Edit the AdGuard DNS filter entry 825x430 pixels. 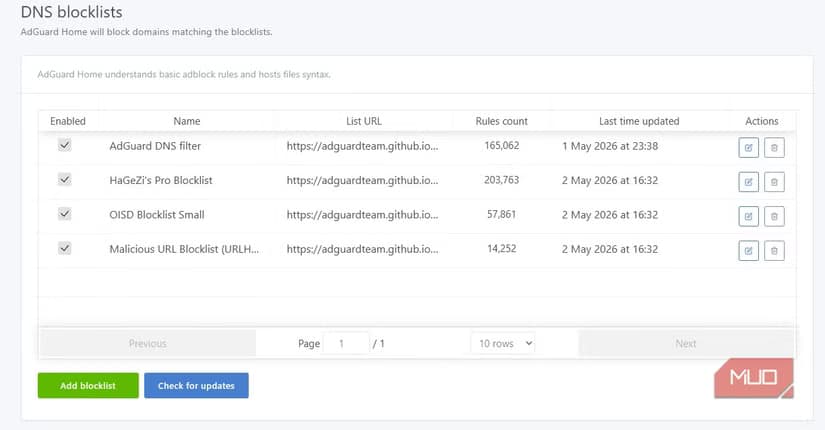coord(748,147)
